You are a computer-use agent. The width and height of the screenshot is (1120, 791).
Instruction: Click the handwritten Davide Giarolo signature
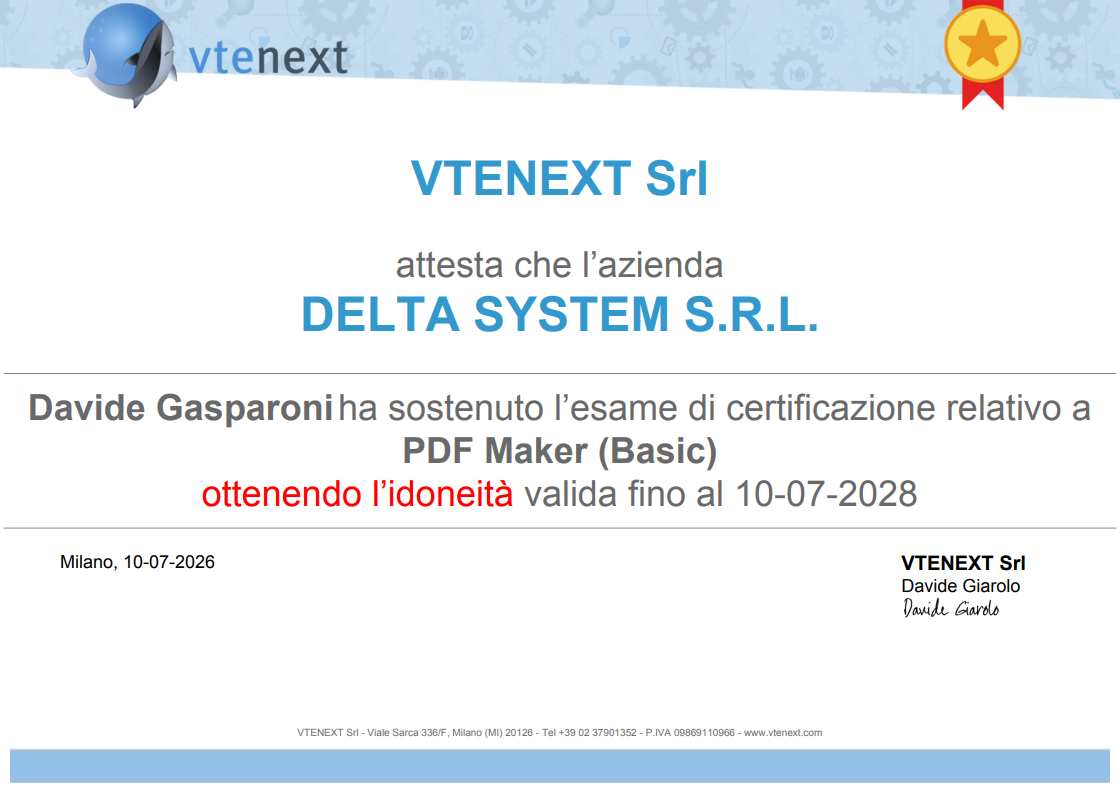[951, 609]
